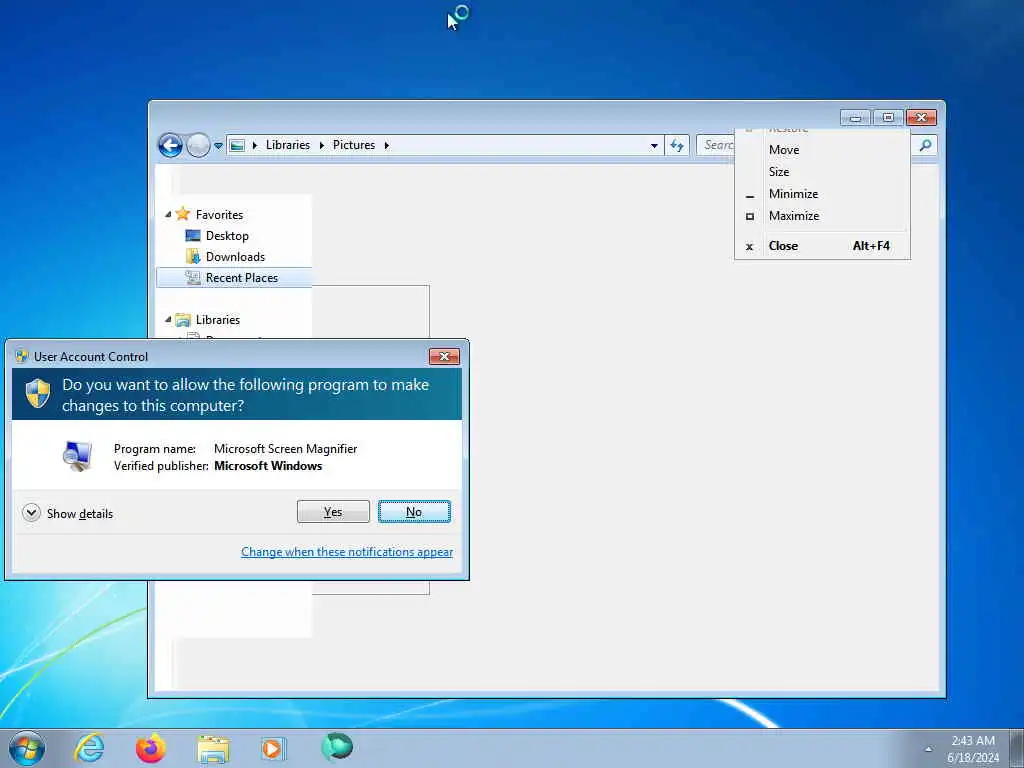Click the location icon in the address bar
The image size is (1024, 768).
(238, 145)
